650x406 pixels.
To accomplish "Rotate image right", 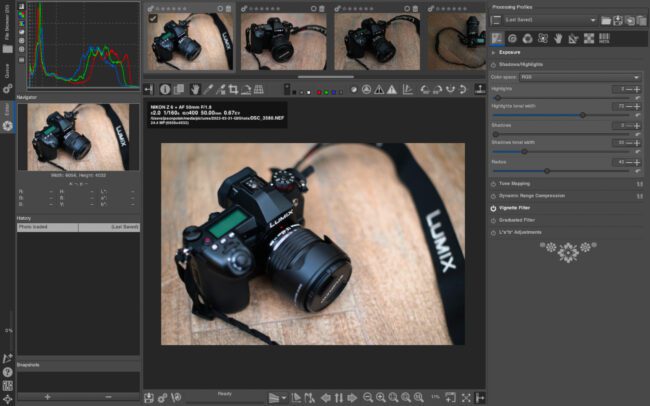I will (x=438, y=89).
